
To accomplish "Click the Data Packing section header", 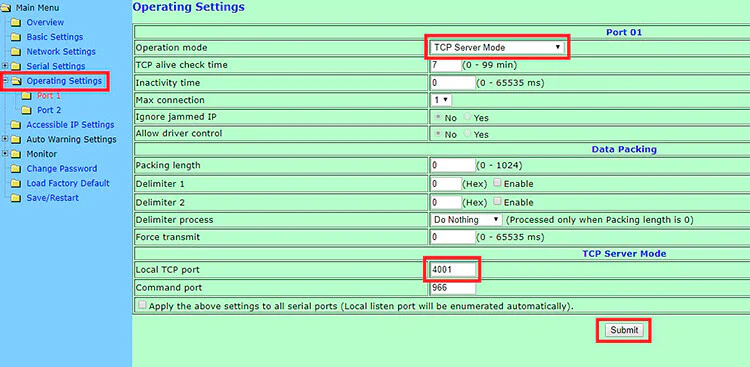I will (x=624, y=149).
